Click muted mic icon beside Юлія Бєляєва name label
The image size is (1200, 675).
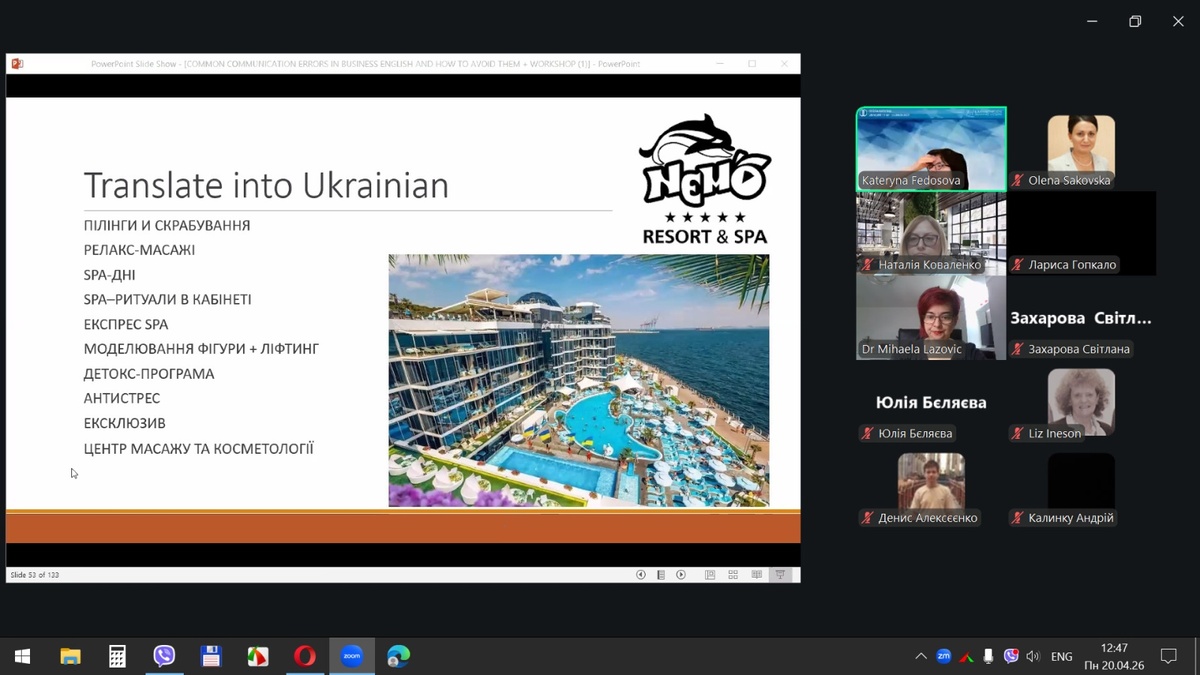click(x=867, y=434)
